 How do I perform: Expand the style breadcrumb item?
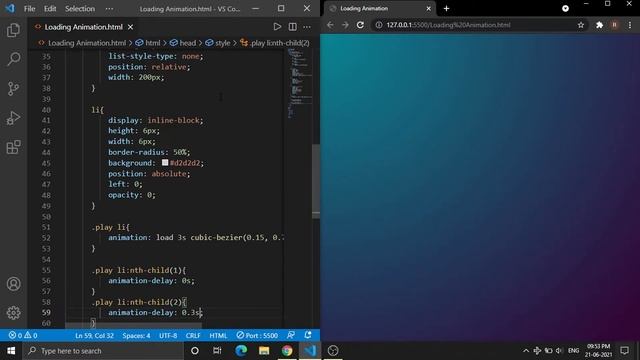[x=222, y=43]
